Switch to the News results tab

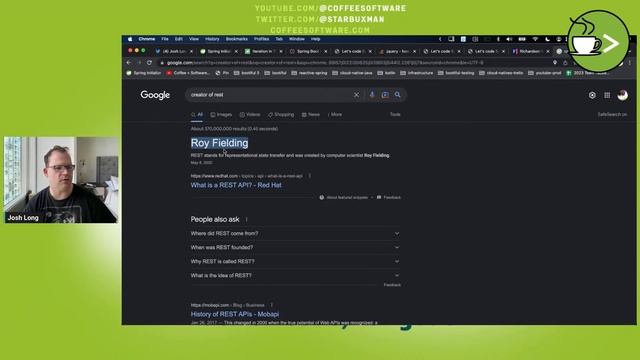(x=311, y=115)
